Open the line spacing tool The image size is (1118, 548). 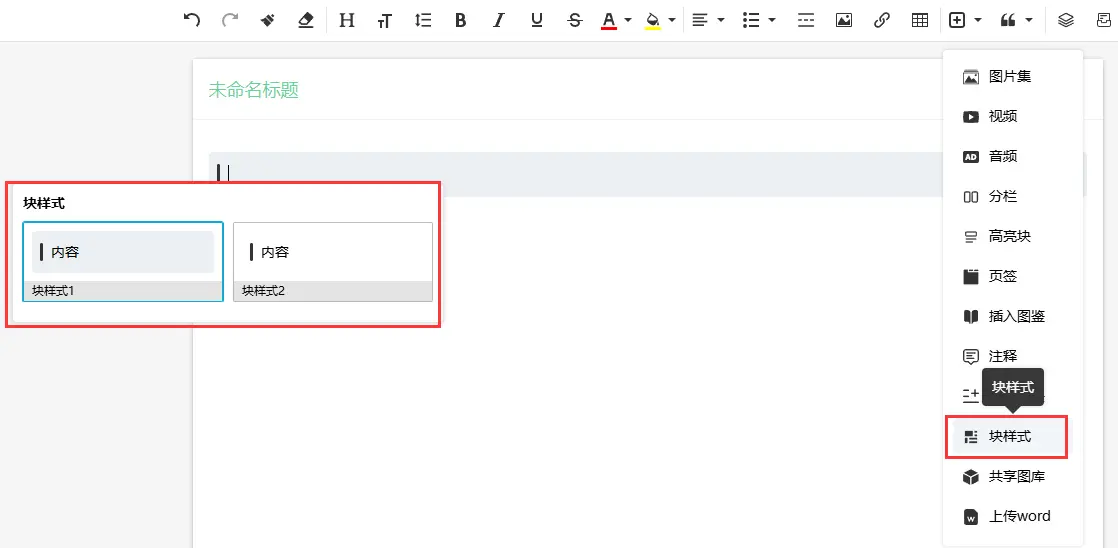[423, 20]
